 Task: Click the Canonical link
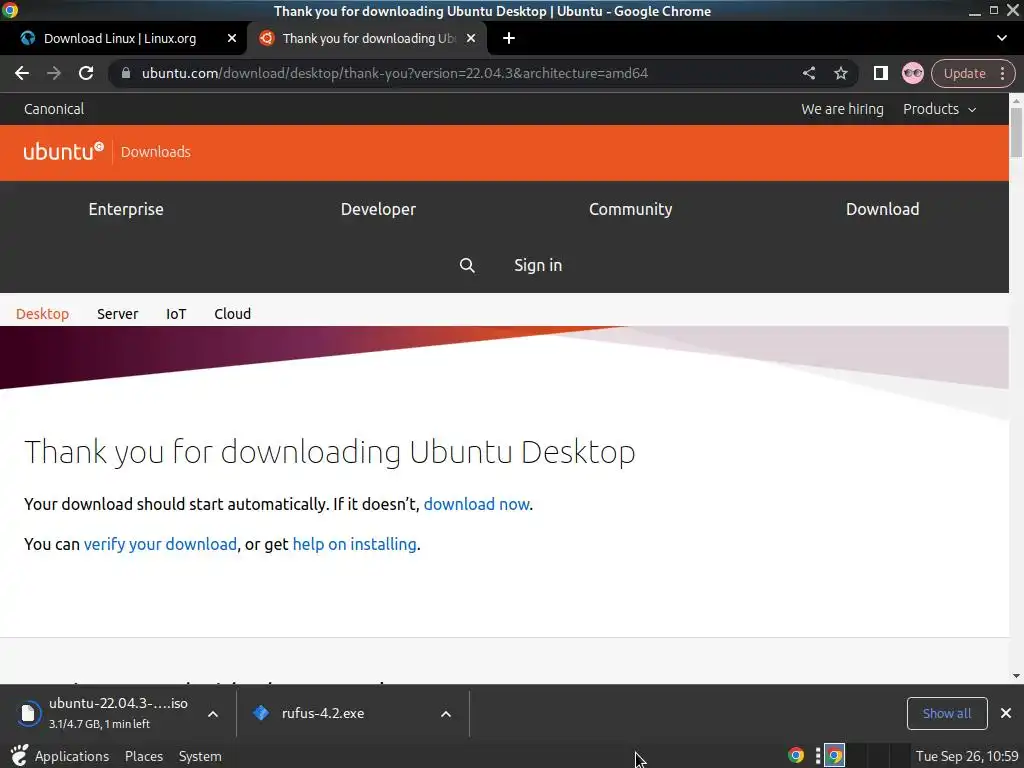click(54, 109)
